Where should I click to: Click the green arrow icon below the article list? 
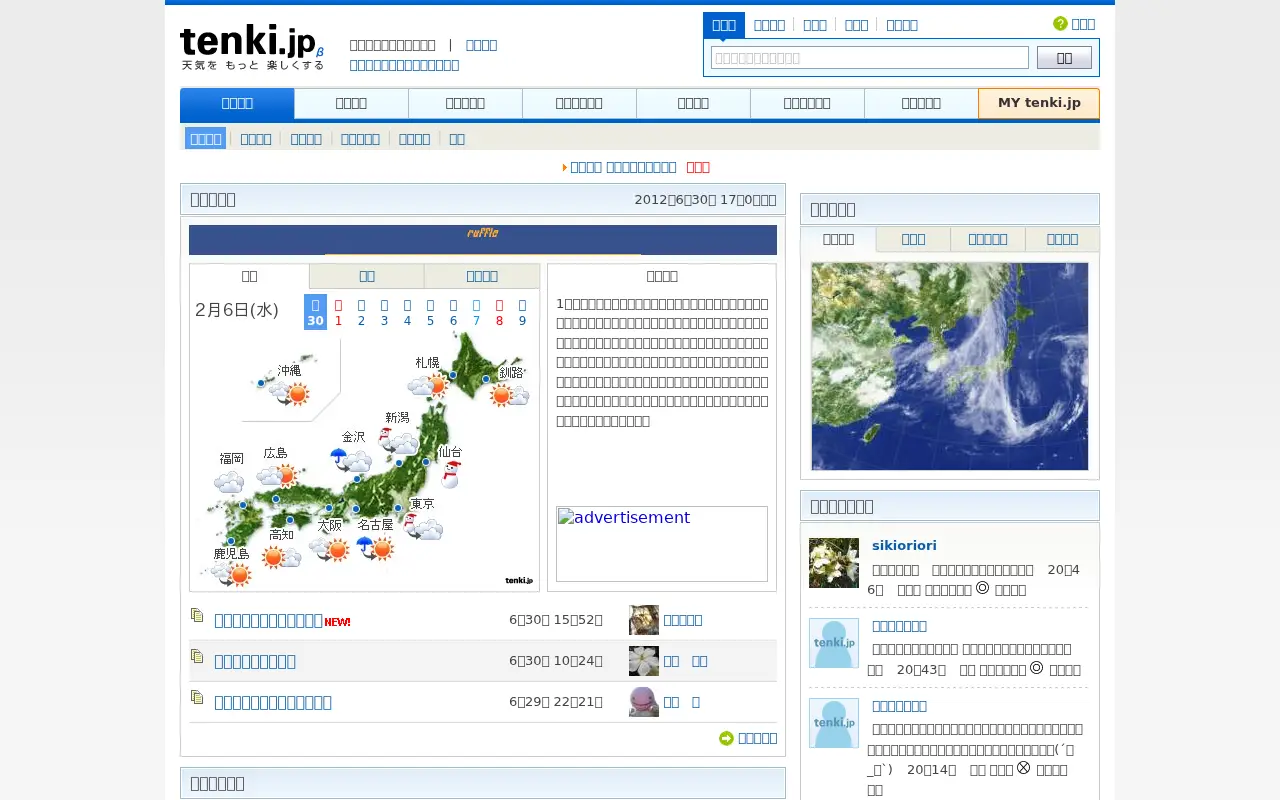click(727, 738)
